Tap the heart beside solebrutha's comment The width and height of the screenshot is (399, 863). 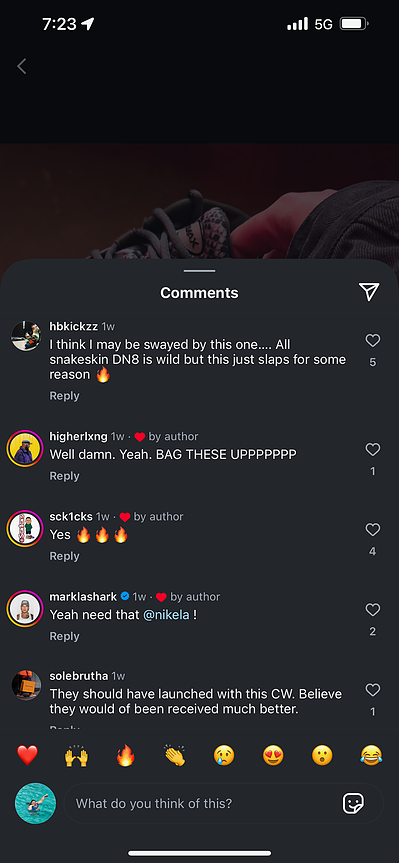[373, 690]
